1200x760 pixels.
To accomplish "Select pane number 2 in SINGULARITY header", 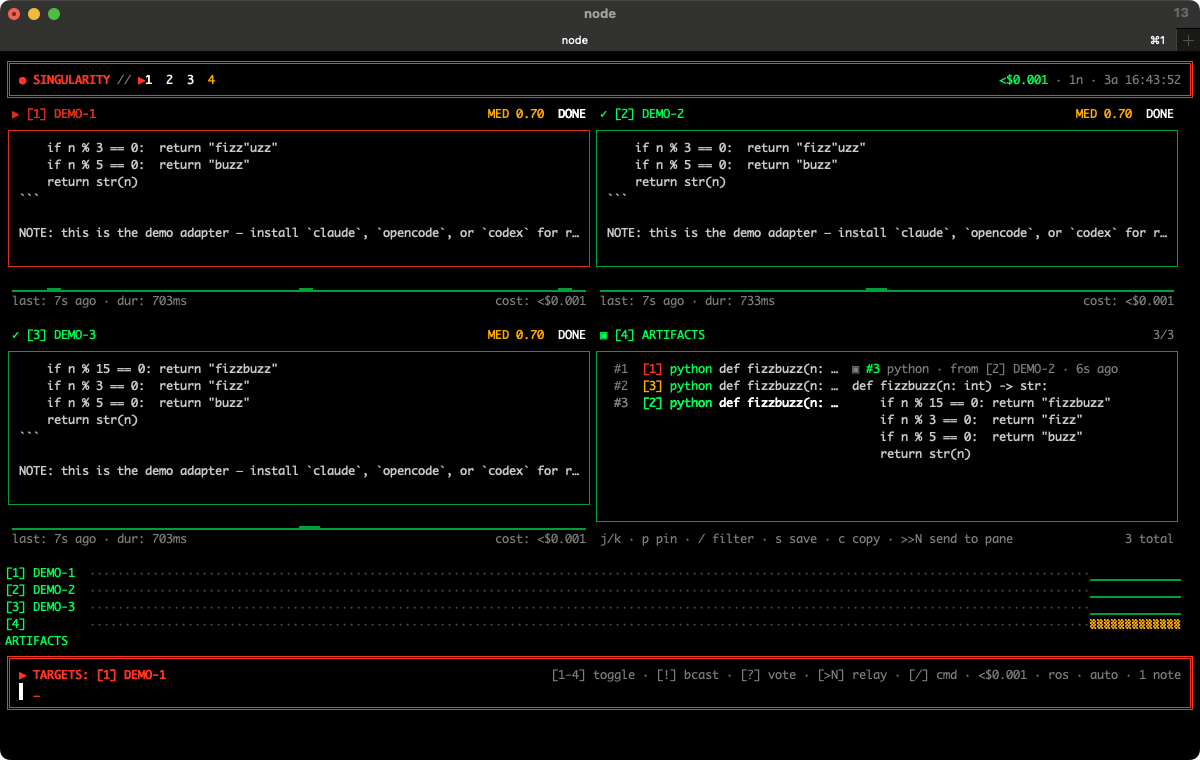I will tap(169, 80).
